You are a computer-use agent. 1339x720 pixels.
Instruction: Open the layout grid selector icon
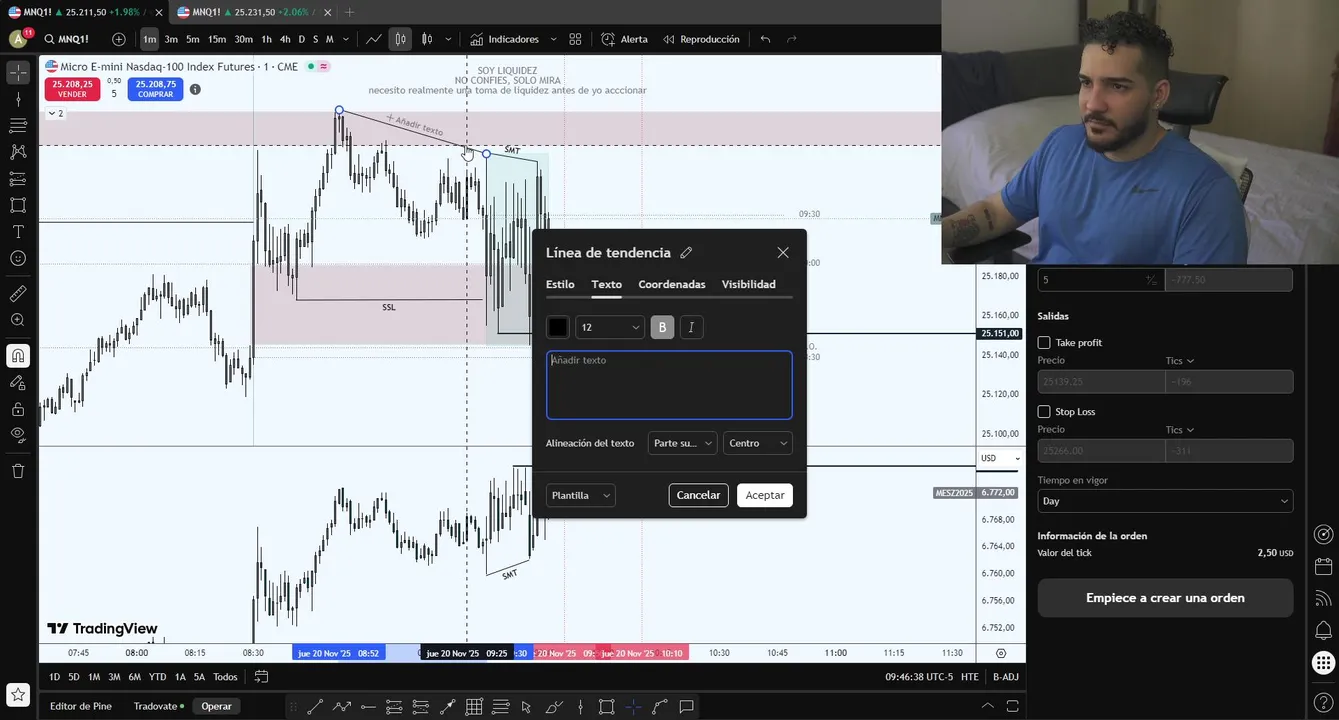tap(575, 39)
